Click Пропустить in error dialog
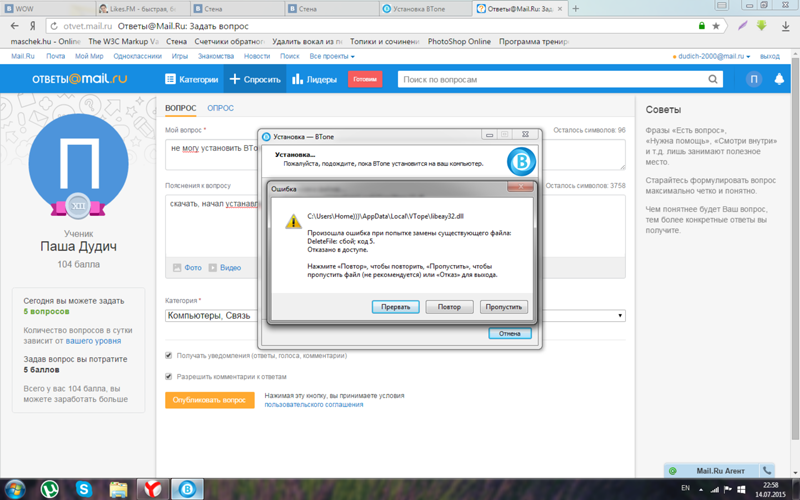800x500 pixels. (x=504, y=307)
